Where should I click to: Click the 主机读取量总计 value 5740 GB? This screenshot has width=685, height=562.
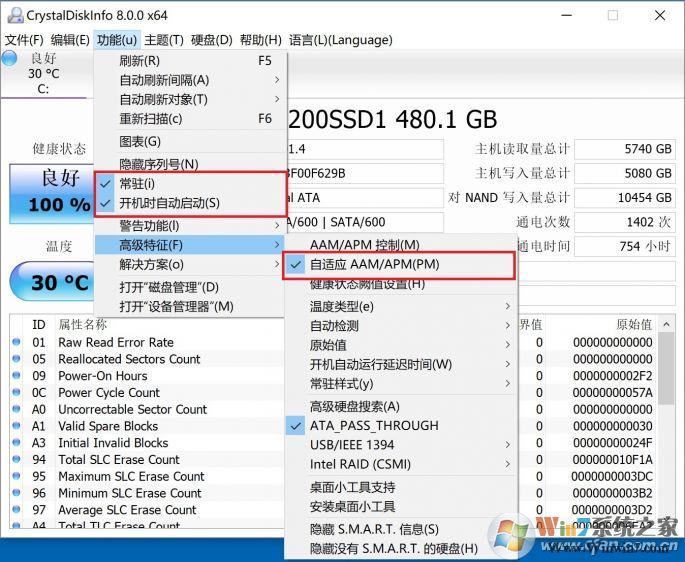[x=625, y=149]
